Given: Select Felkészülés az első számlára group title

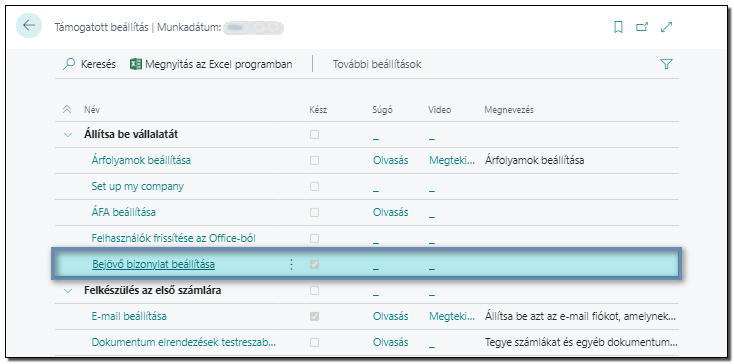Looking at the screenshot, I should (x=153, y=291).
